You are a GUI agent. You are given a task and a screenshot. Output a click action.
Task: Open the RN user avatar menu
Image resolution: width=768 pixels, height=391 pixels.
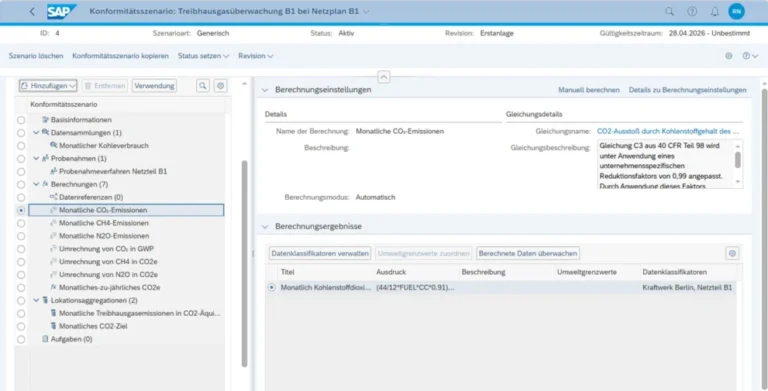736,11
